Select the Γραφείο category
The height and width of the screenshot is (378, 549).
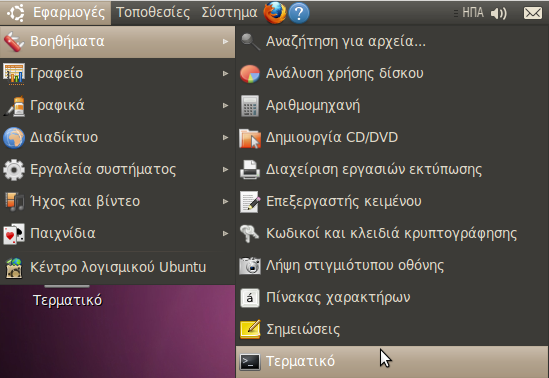pos(118,74)
